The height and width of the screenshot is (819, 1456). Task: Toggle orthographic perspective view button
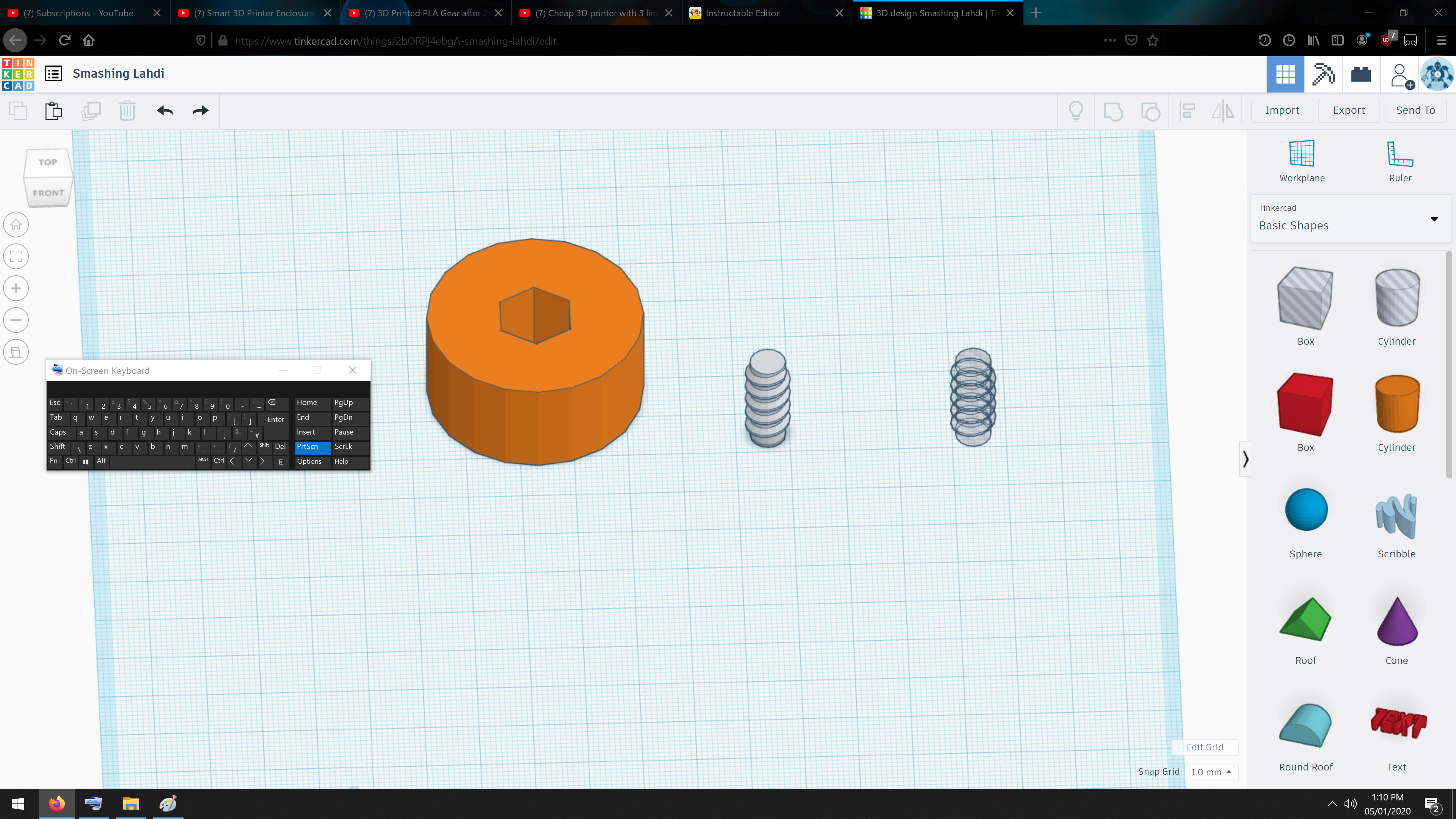click(16, 352)
